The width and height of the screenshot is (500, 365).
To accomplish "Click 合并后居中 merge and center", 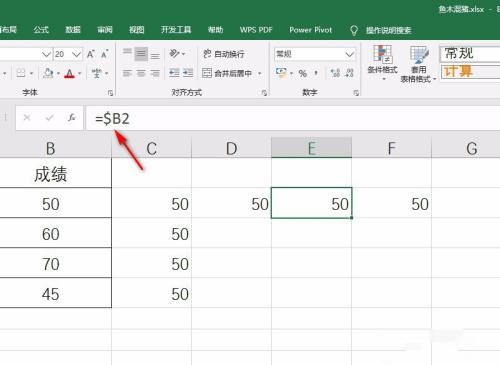I will click(x=227, y=73).
